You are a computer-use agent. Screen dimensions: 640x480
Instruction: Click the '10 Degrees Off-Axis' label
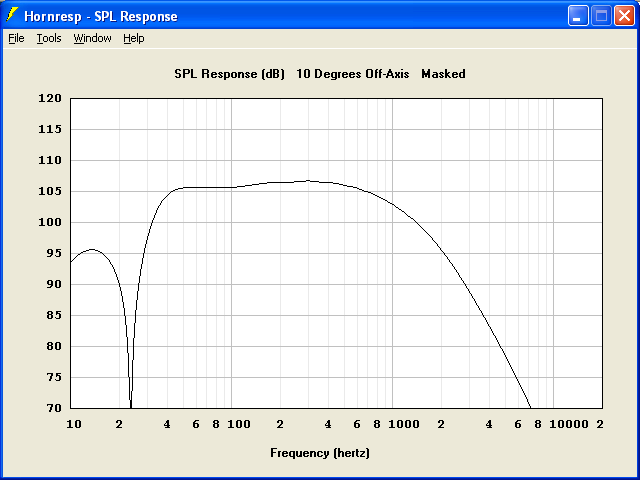pos(353,74)
